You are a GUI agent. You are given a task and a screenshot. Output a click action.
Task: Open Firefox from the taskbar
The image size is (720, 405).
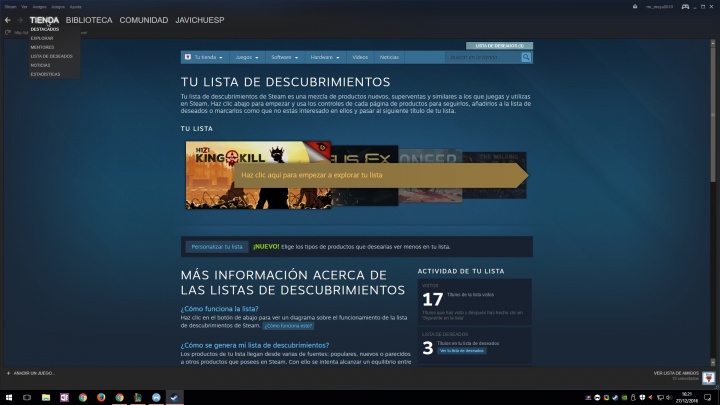101,398
